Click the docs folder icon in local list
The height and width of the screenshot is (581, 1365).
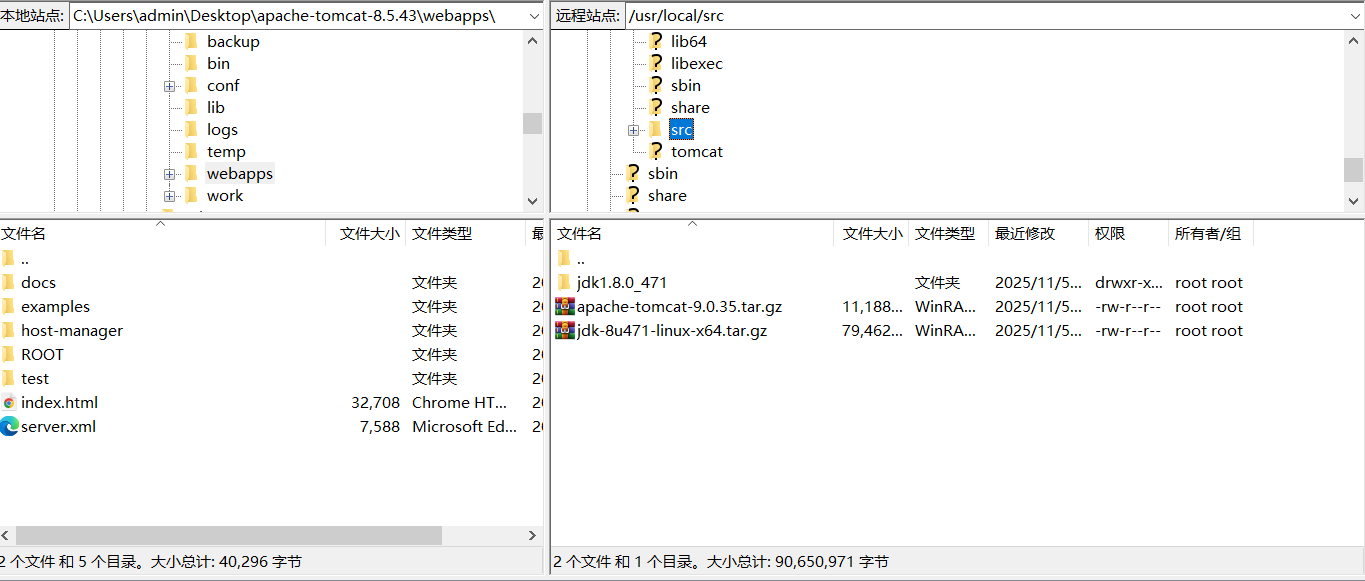[x=8, y=282]
